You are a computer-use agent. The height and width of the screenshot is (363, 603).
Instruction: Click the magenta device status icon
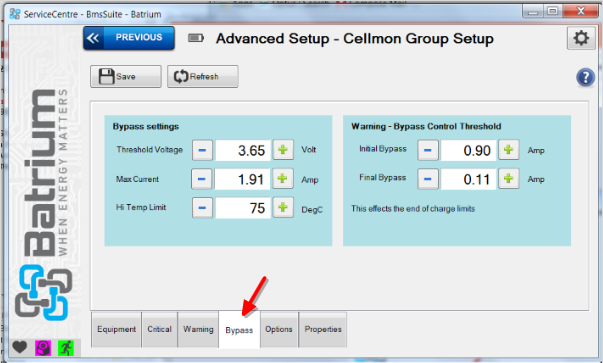point(43,348)
